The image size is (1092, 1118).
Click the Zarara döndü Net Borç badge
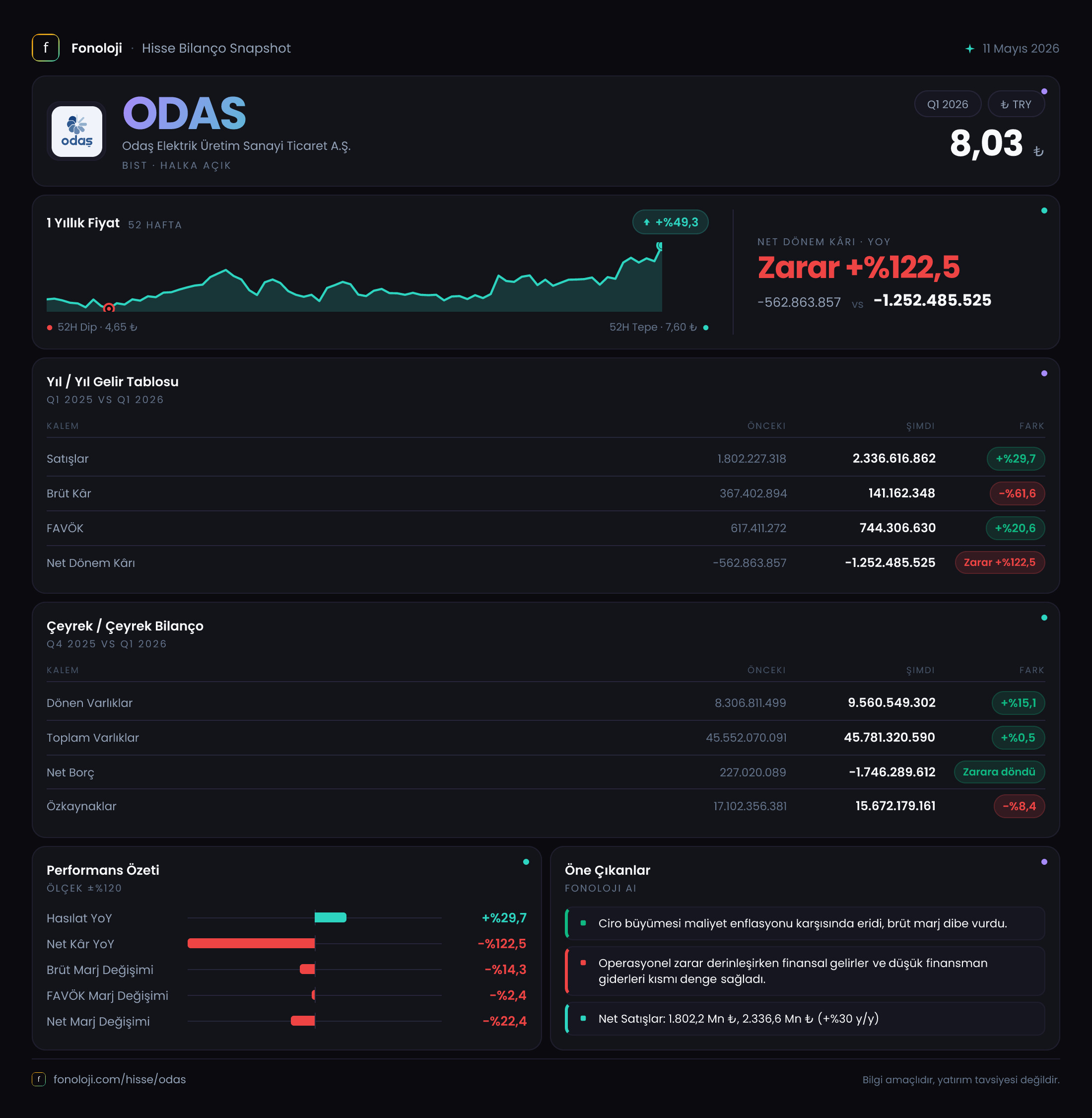[x=999, y=771]
